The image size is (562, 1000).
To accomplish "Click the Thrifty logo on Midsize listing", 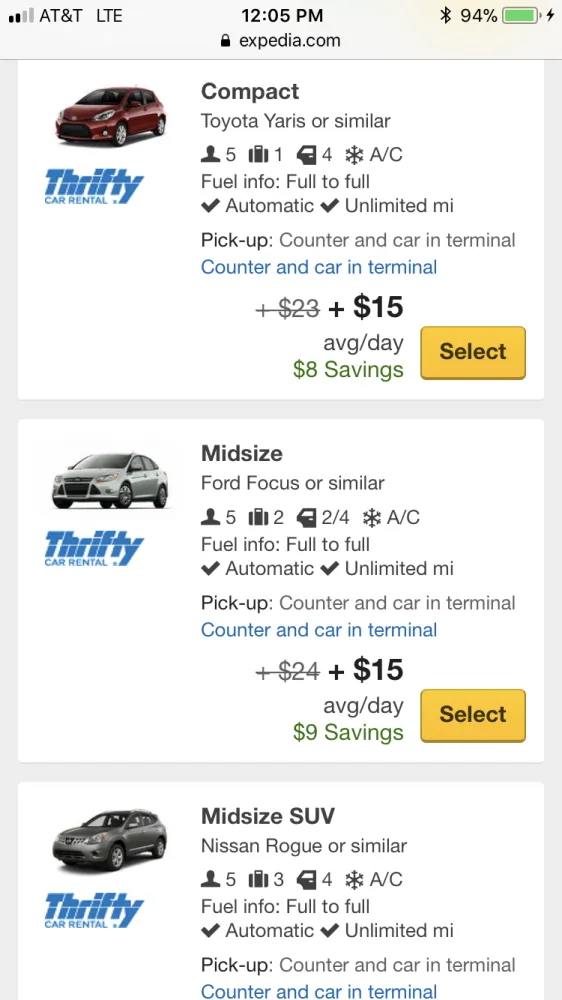I will click(x=94, y=549).
